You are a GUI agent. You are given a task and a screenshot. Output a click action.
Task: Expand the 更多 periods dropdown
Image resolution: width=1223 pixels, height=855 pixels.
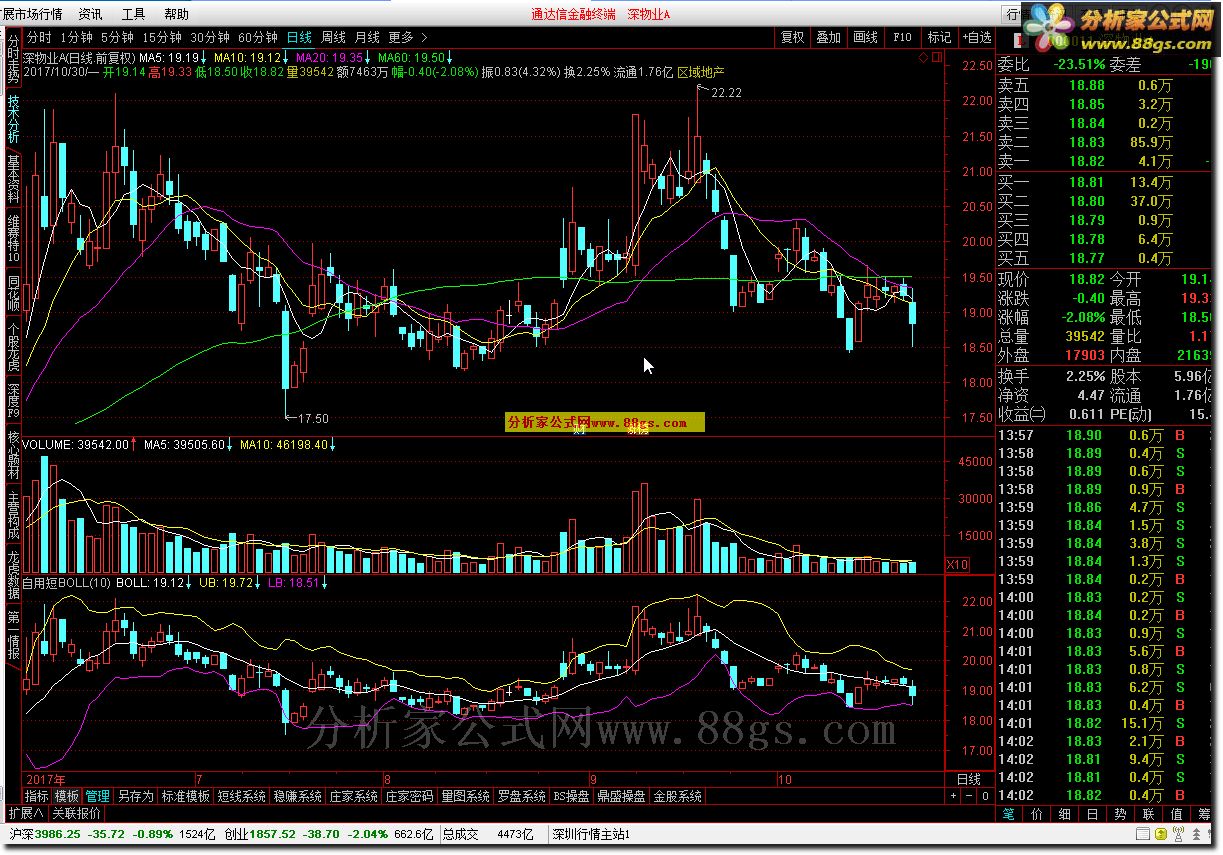406,37
